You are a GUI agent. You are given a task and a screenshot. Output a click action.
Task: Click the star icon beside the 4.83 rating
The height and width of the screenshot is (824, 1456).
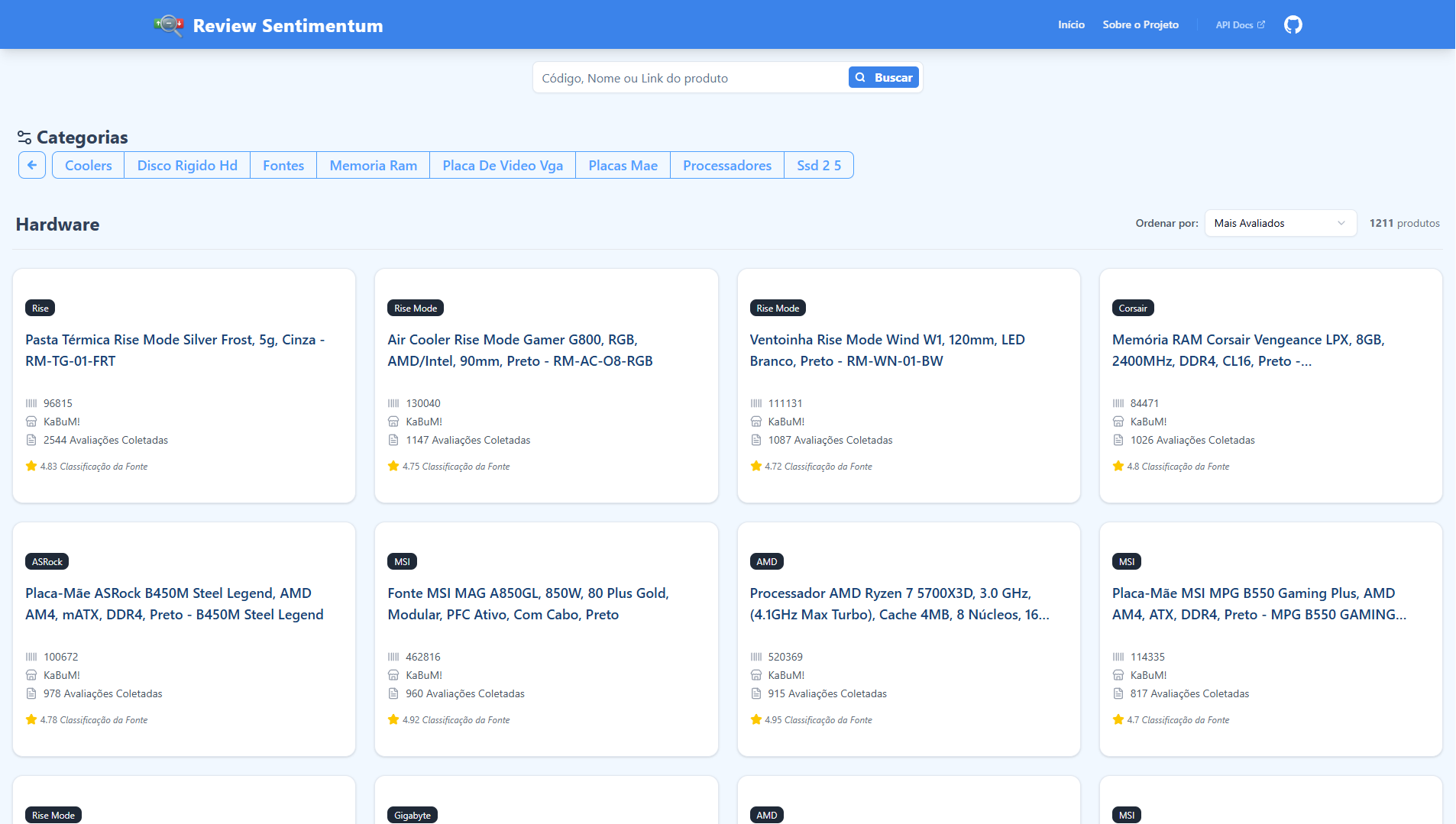[31, 466]
